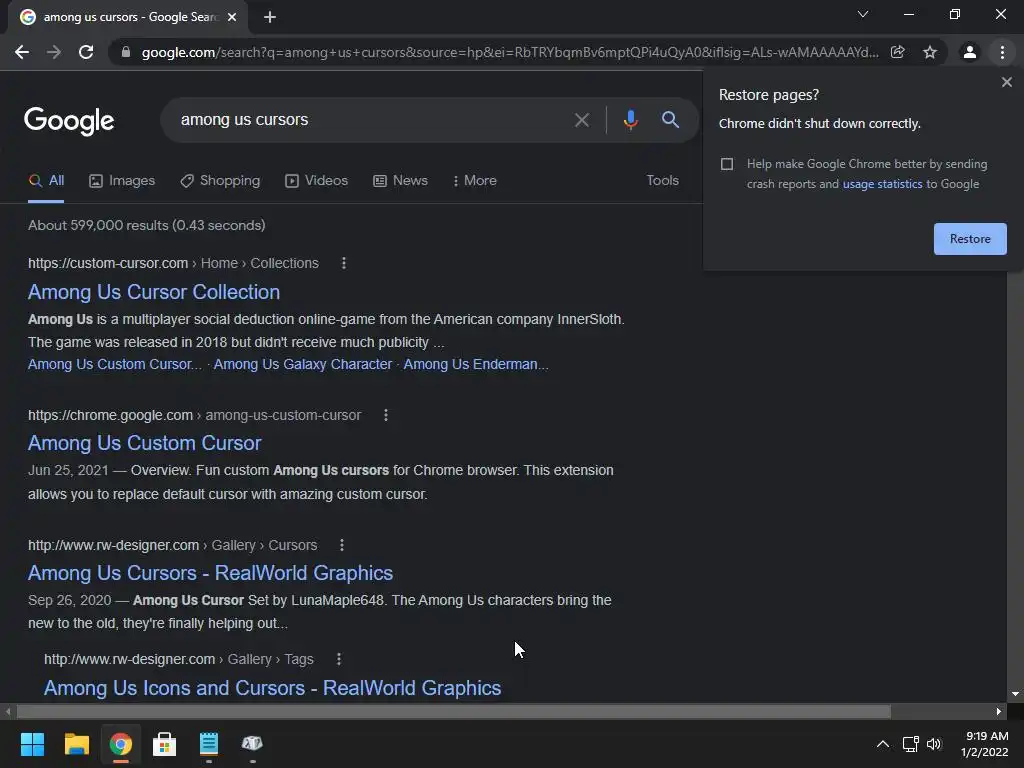The height and width of the screenshot is (768, 1024).
Task: View site information lock icon
Action: coord(126,52)
